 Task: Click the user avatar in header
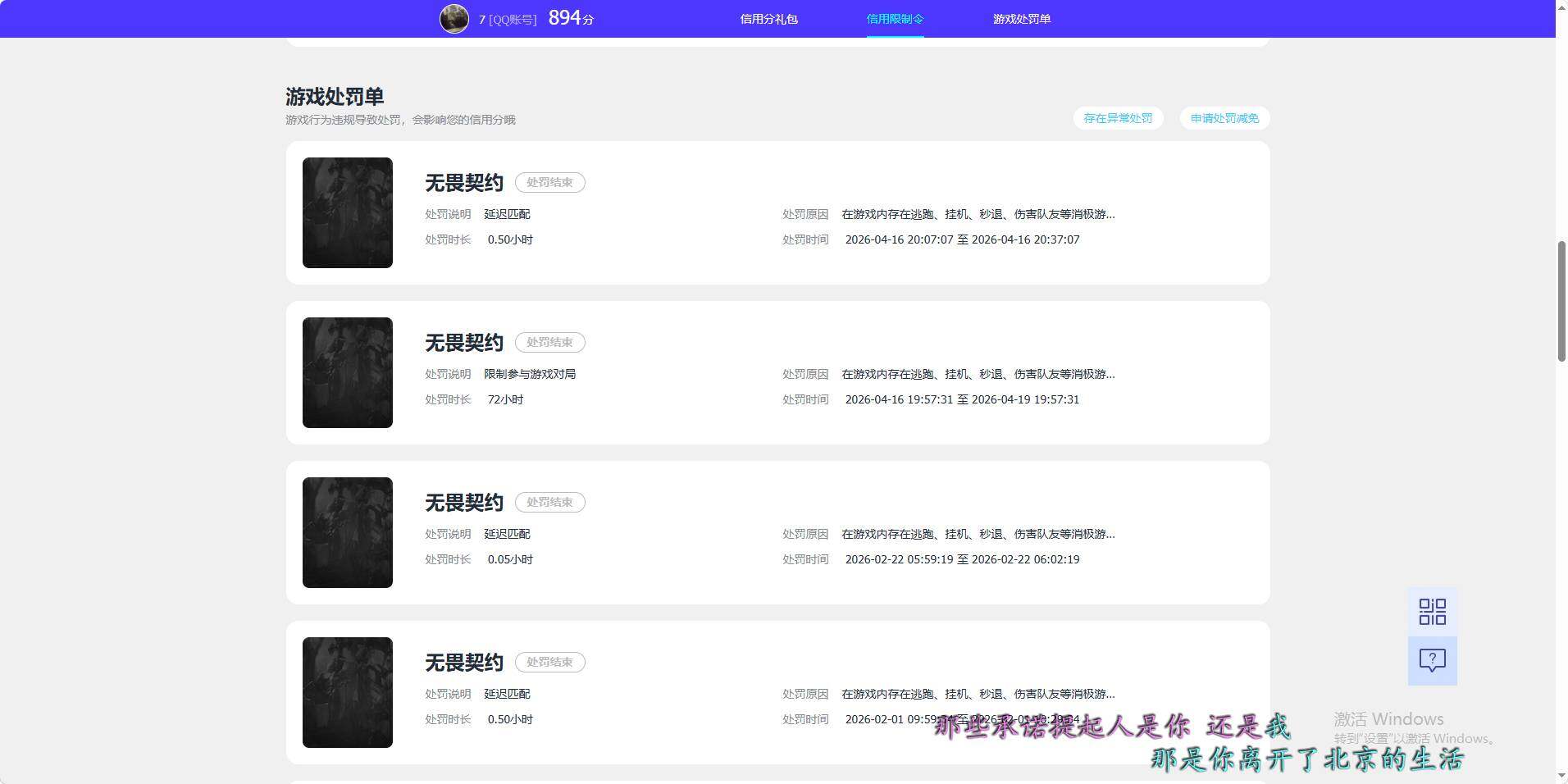click(x=454, y=18)
